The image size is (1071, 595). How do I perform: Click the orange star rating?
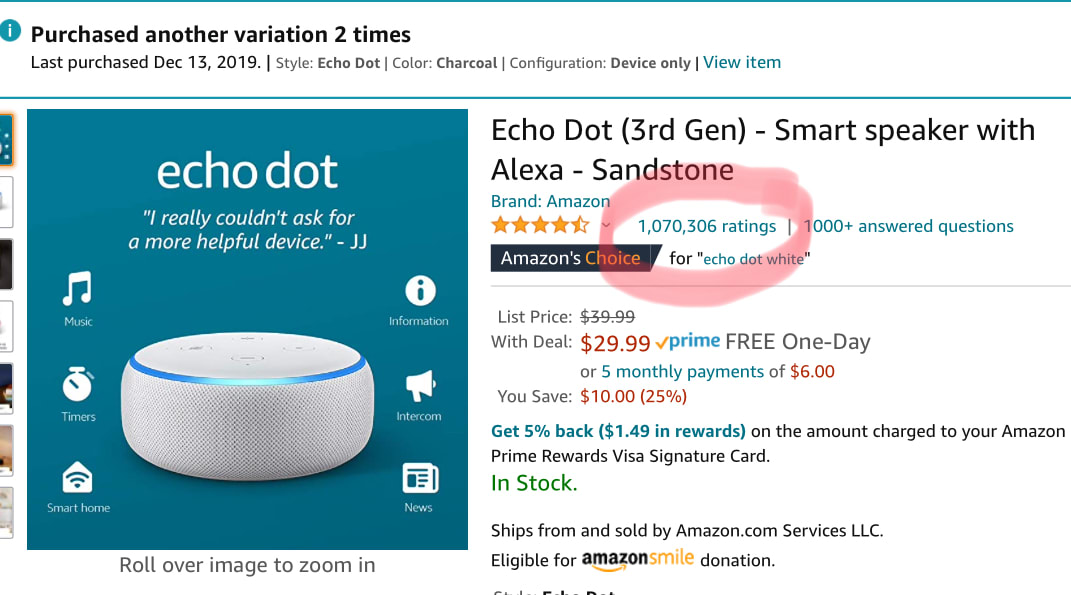pyautogui.click(x=539, y=226)
